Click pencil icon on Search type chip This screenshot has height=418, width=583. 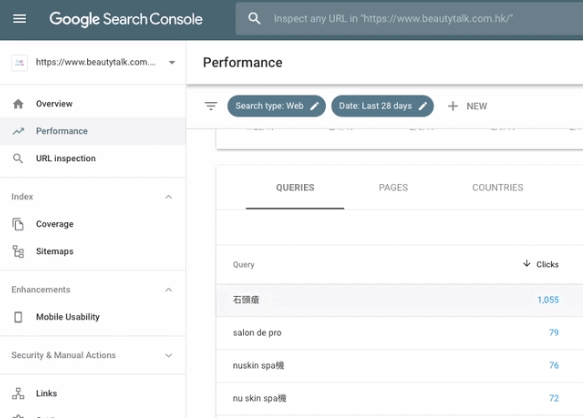(x=315, y=106)
